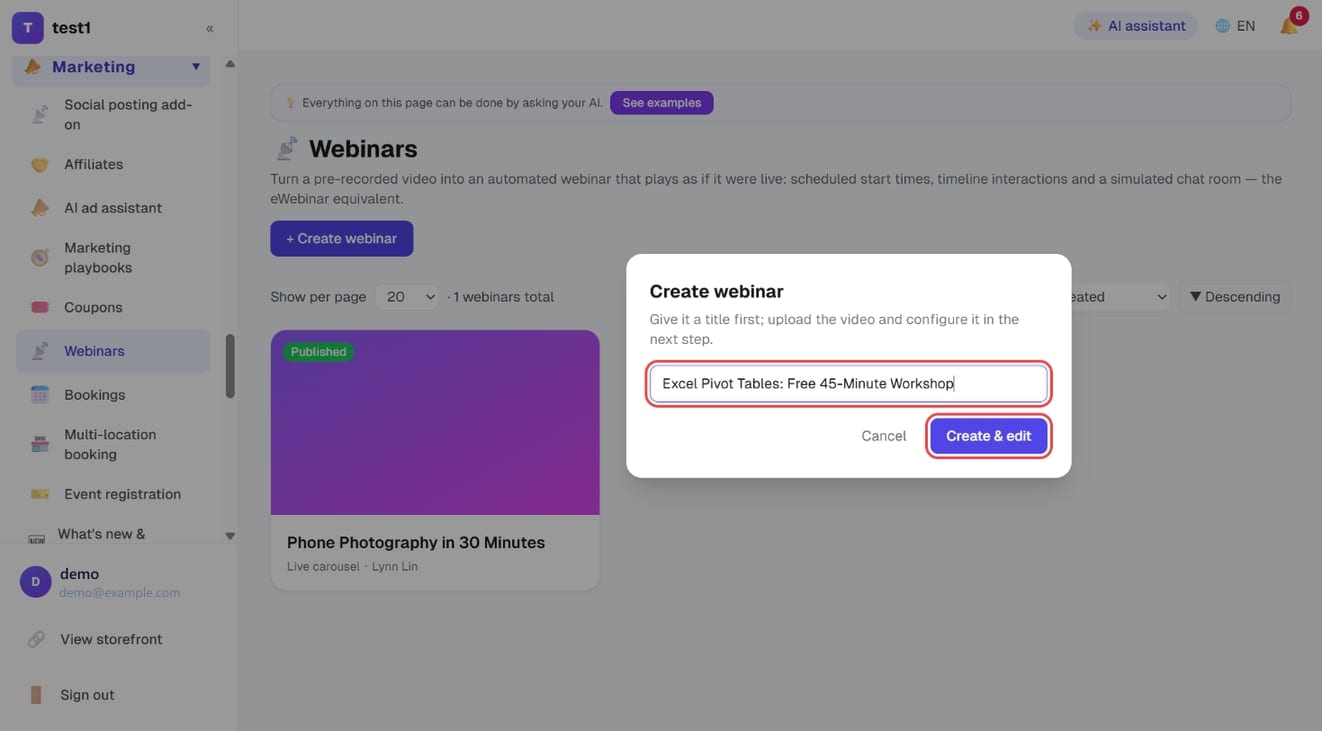The width and height of the screenshot is (1322, 731).
Task: Open the AI ad assistant page
Action: [x=113, y=208]
